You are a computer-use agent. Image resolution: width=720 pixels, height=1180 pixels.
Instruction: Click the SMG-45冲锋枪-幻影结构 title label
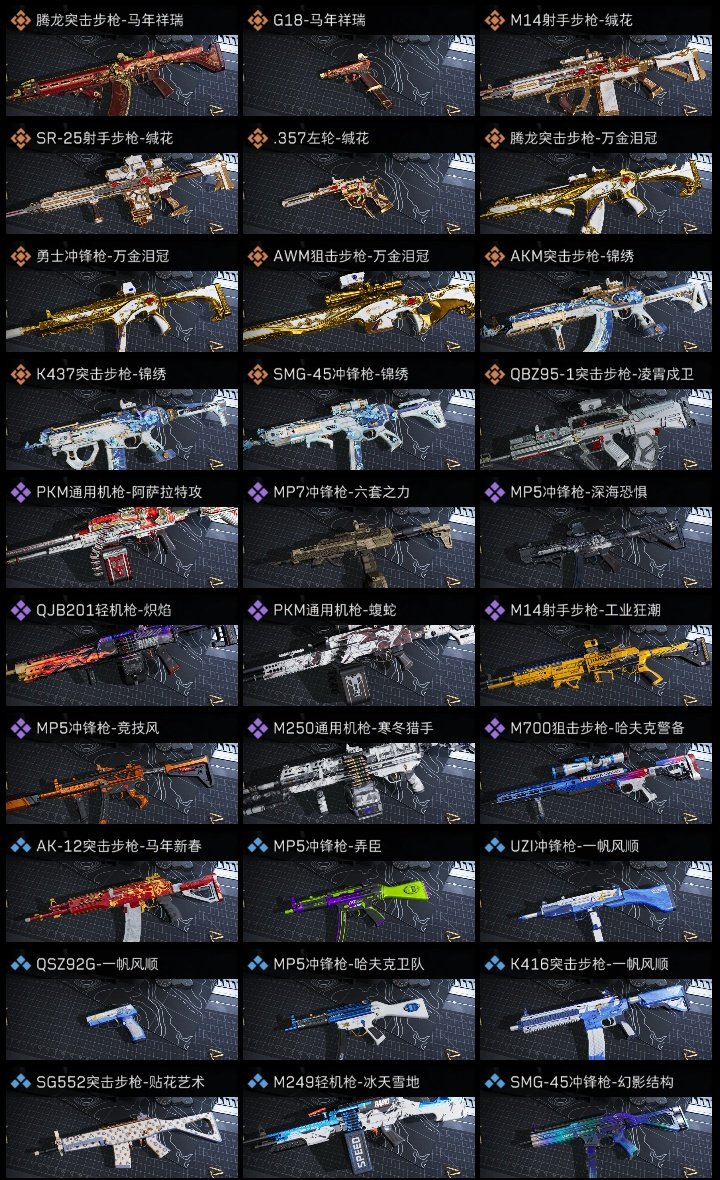pyautogui.click(x=591, y=1082)
